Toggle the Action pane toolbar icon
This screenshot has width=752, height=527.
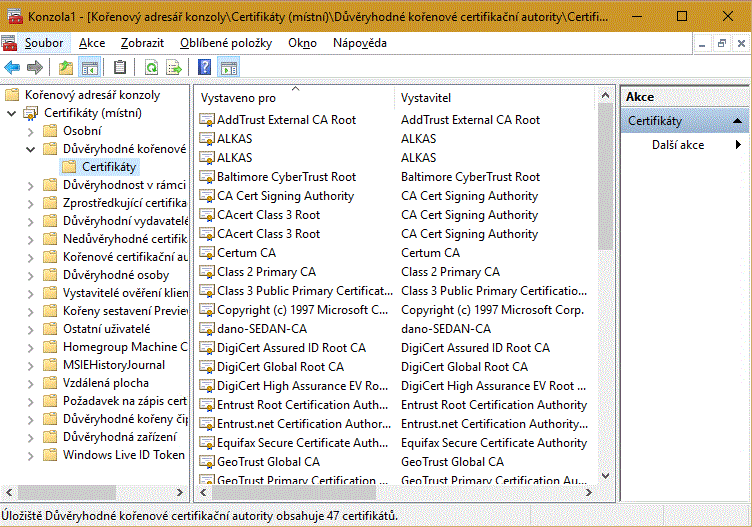point(229,67)
